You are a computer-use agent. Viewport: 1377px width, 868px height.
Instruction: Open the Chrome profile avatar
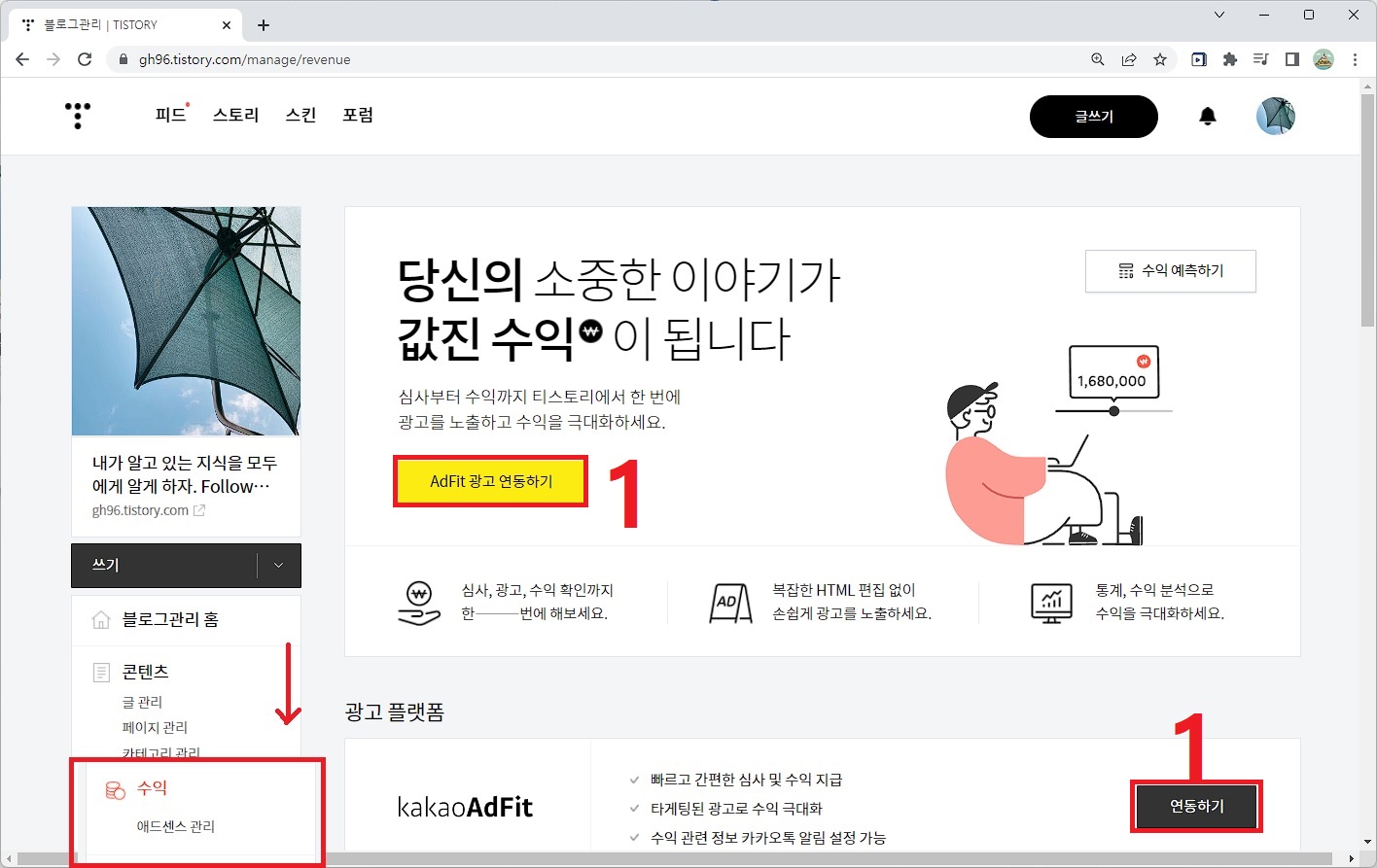(x=1324, y=59)
